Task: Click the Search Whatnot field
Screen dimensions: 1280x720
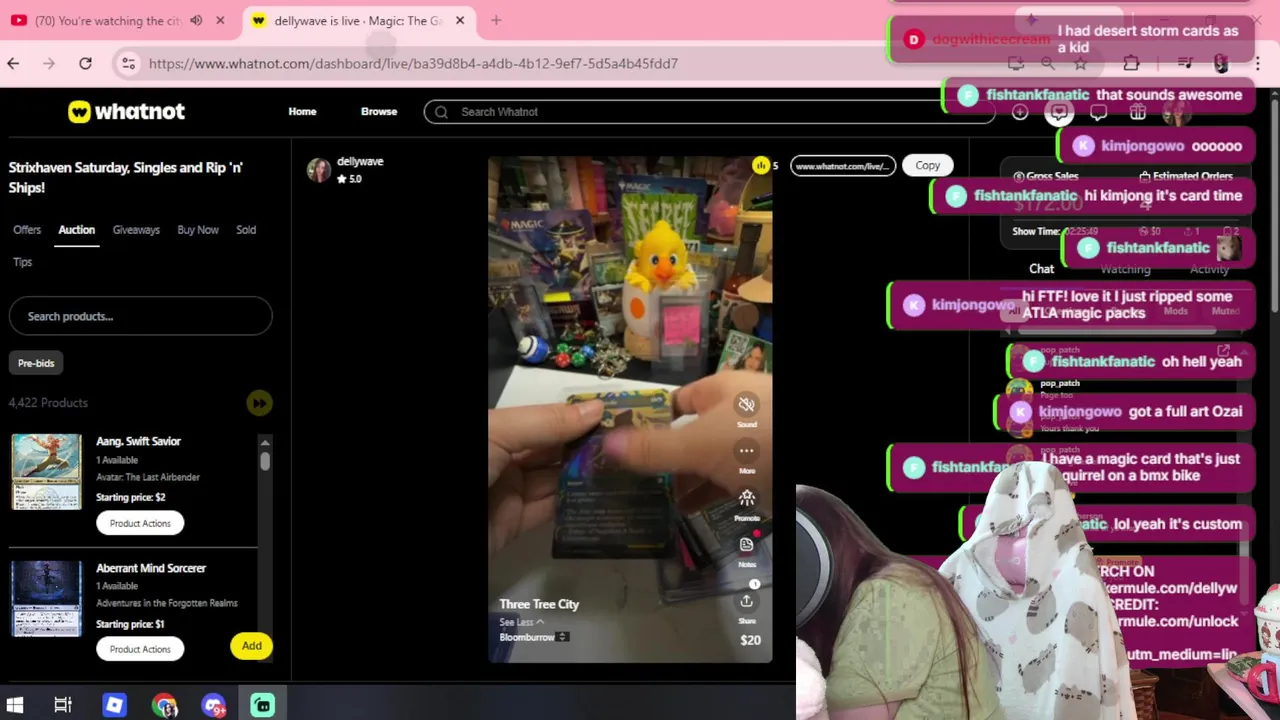Action: [x=709, y=112]
